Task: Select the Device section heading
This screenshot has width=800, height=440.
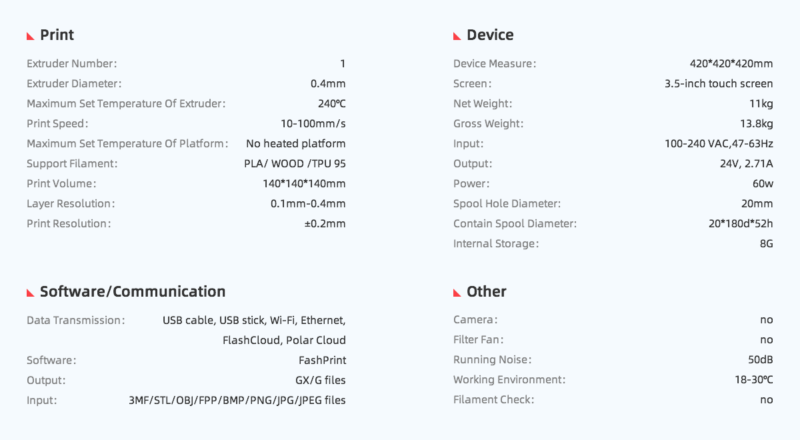Action: click(490, 35)
